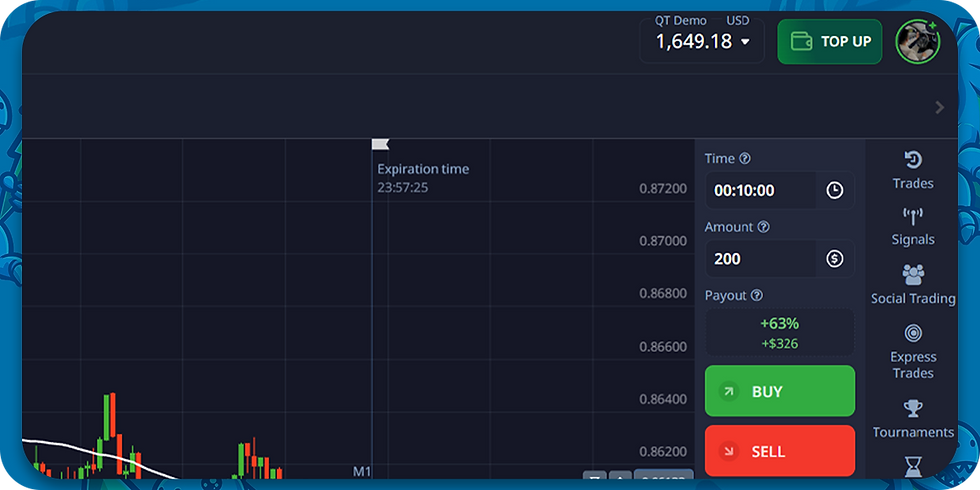Click the TOP UP button
This screenshot has width=980, height=490.
click(x=829, y=41)
